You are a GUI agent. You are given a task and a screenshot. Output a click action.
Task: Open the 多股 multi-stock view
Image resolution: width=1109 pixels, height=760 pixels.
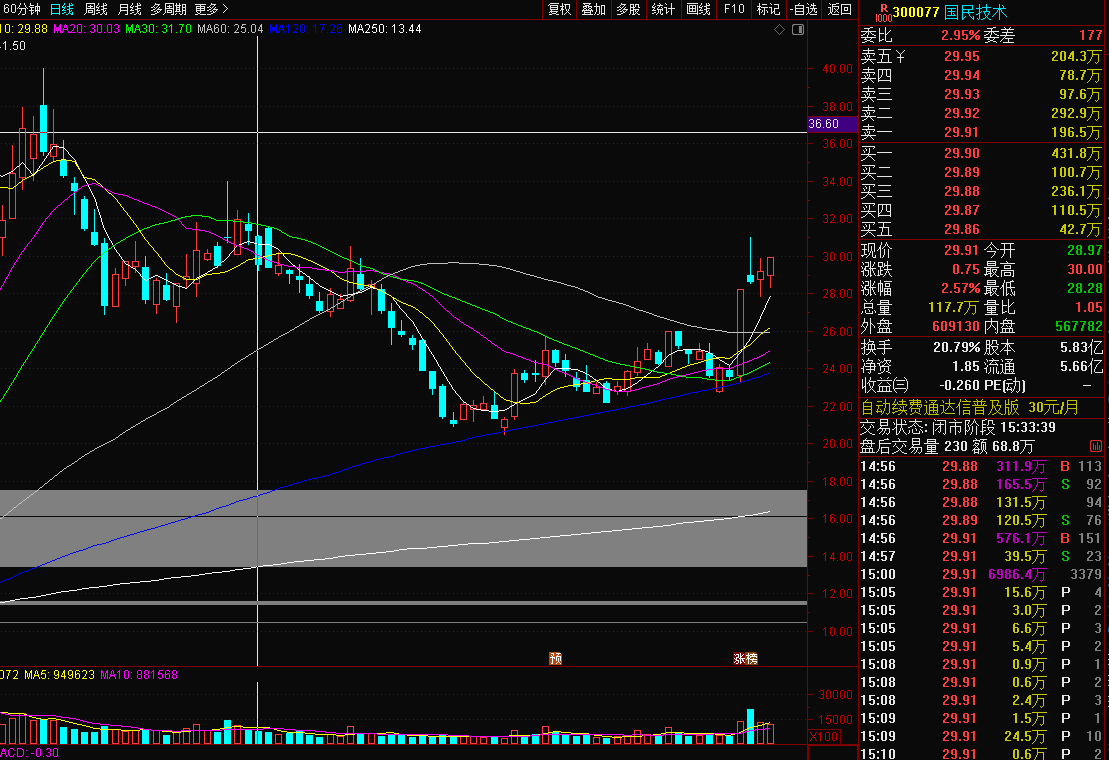pyautogui.click(x=629, y=9)
